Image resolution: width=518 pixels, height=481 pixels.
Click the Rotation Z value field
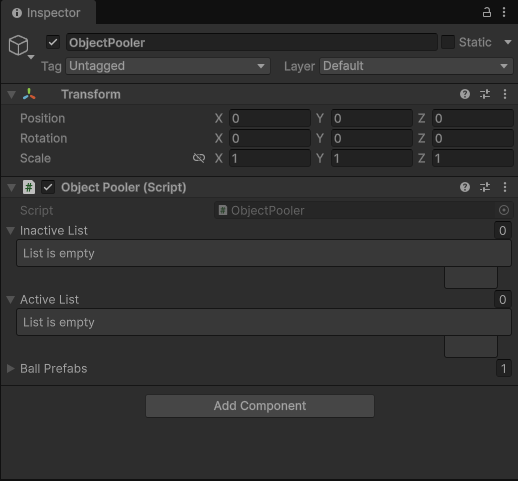coord(473,138)
